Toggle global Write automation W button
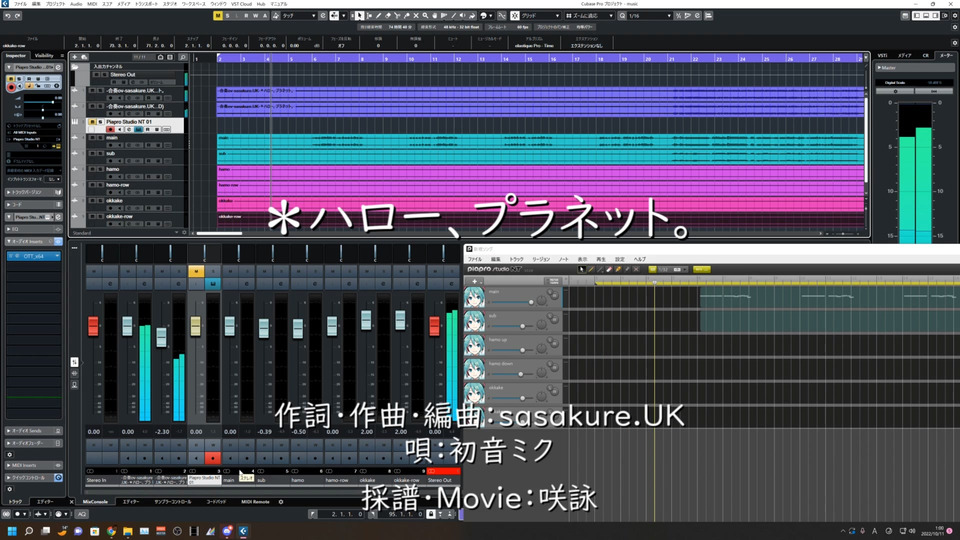 [x=255, y=15]
